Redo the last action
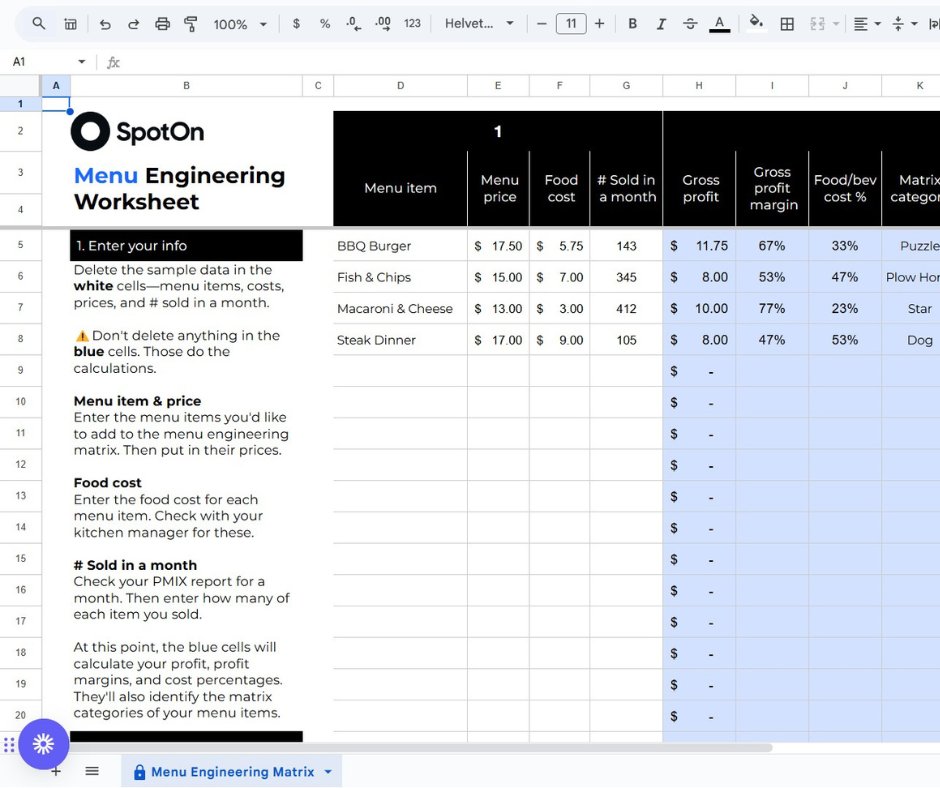This screenshot has width=940, height=788. 134,24
